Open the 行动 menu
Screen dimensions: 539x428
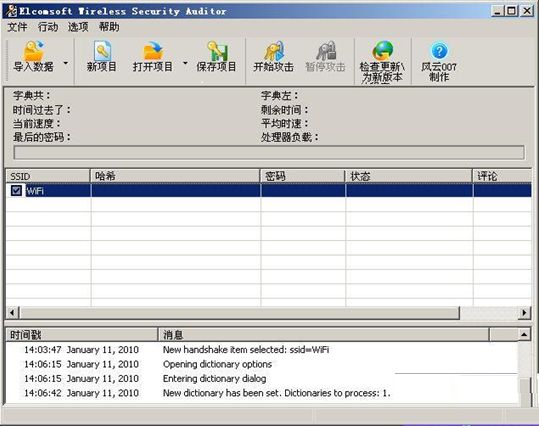click(x=48, y=27)
